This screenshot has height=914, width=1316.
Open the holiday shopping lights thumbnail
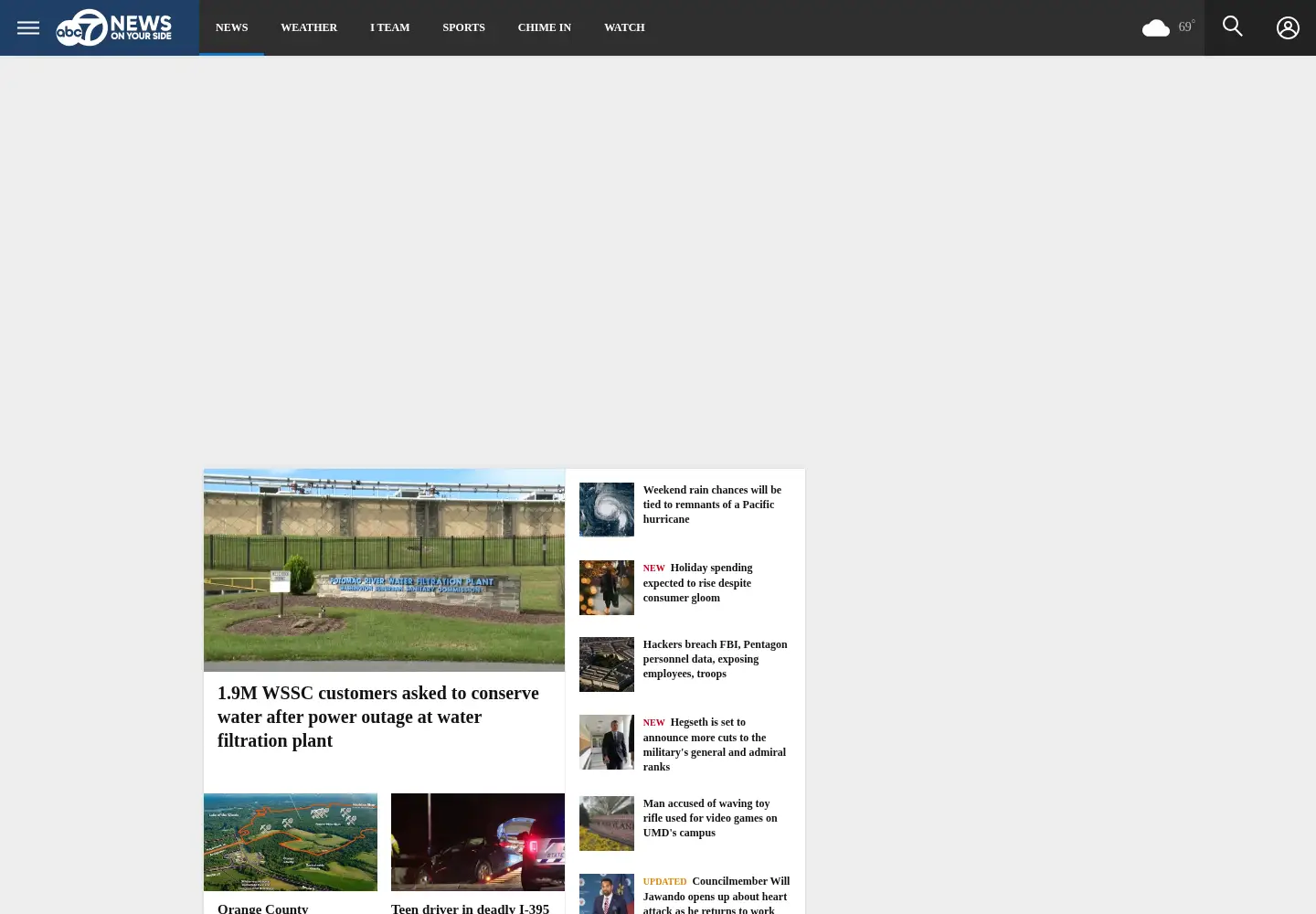606,587
